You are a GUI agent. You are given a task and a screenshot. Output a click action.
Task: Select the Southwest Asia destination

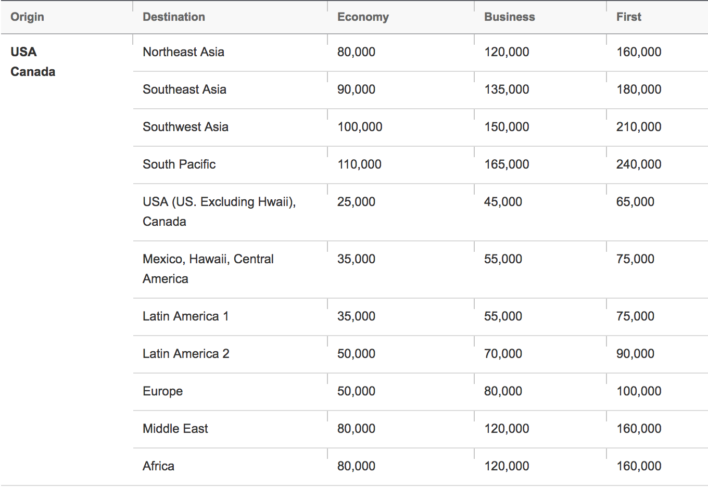(x=186, y=127)
